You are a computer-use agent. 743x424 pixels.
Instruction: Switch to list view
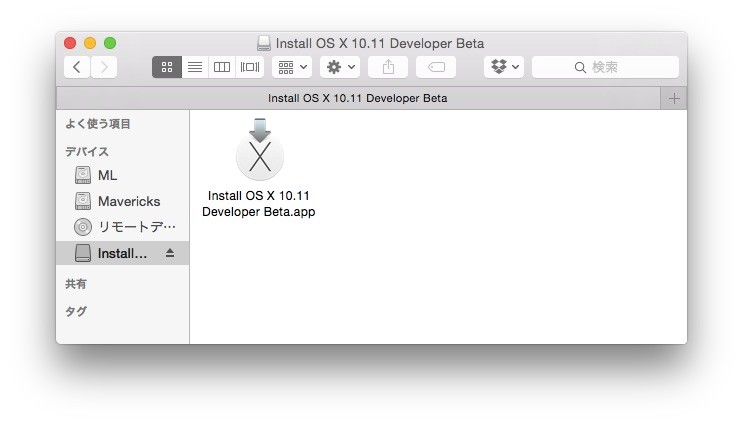coord(195,67)
